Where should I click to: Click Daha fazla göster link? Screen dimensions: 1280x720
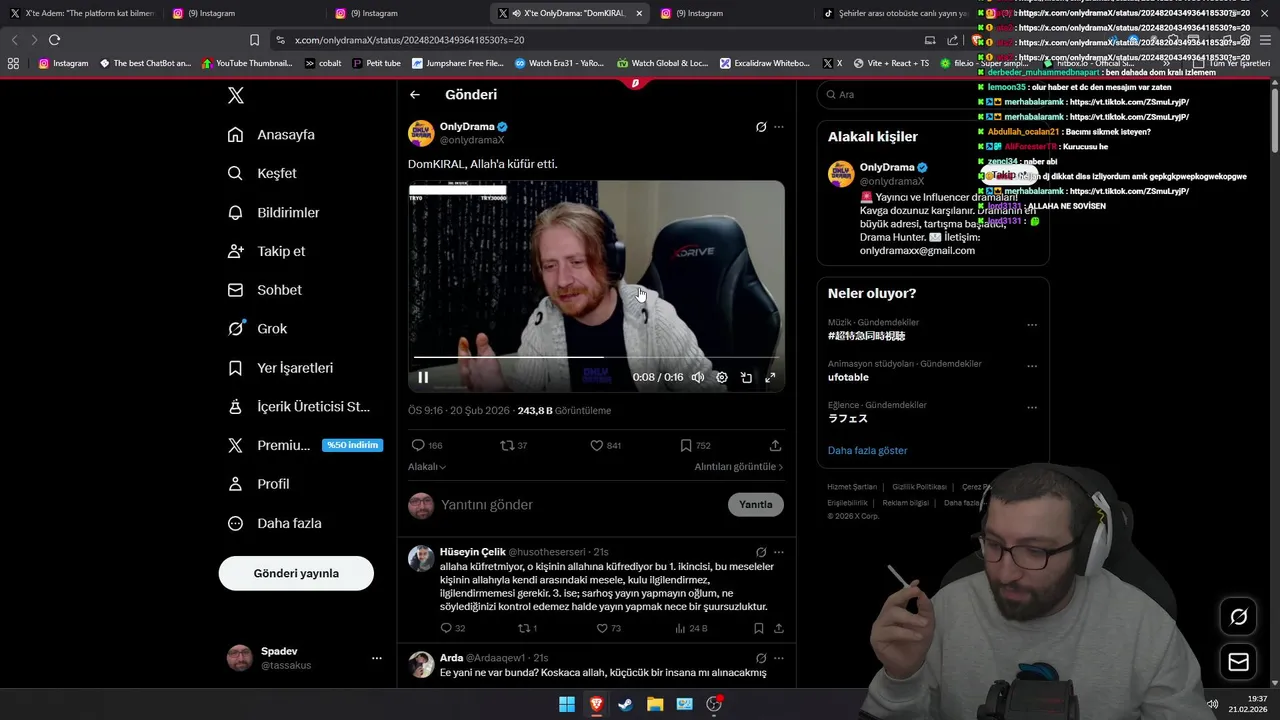867,451
